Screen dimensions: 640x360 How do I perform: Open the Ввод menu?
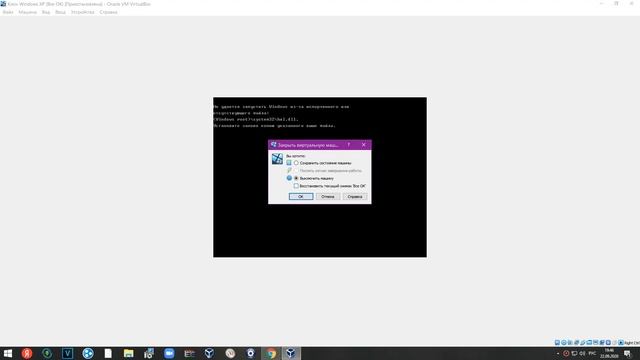pos(60,12)
